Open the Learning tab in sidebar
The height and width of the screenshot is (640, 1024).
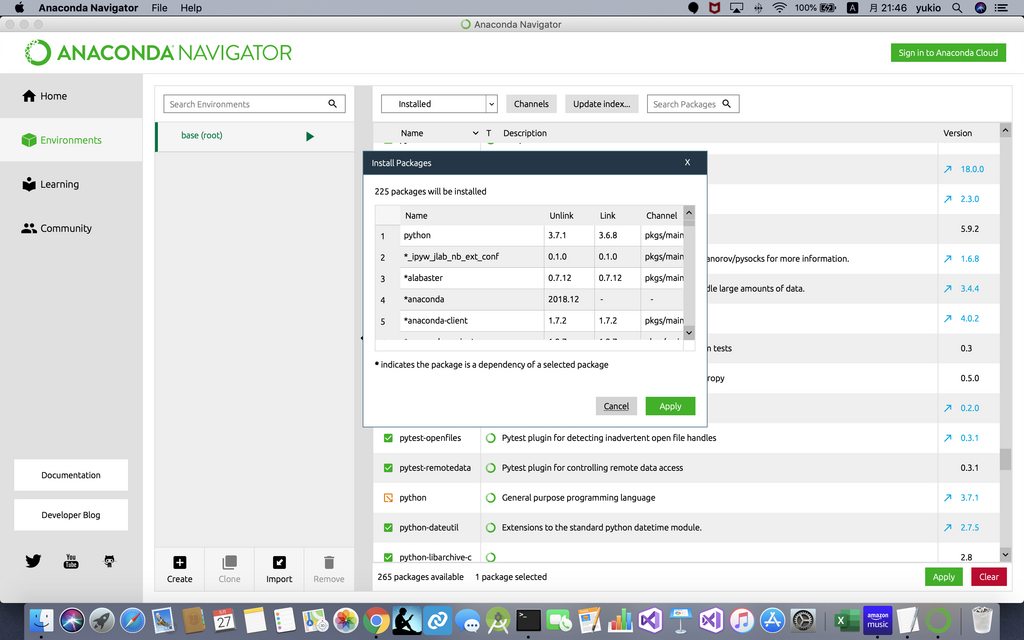[x=59, y=184]
